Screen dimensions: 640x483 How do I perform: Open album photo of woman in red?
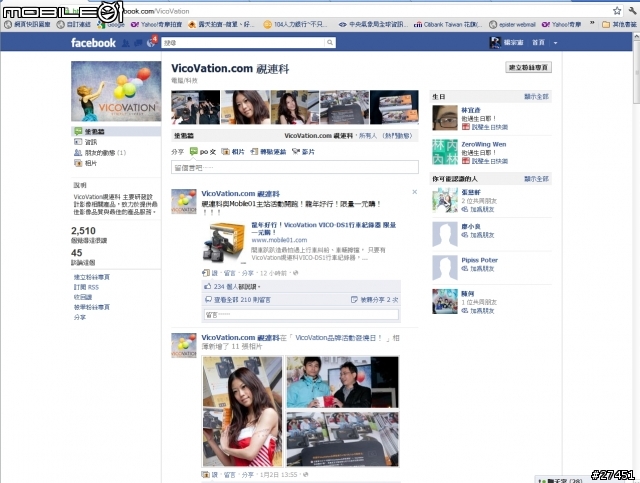pyautogui.click(x=242, y=412)
